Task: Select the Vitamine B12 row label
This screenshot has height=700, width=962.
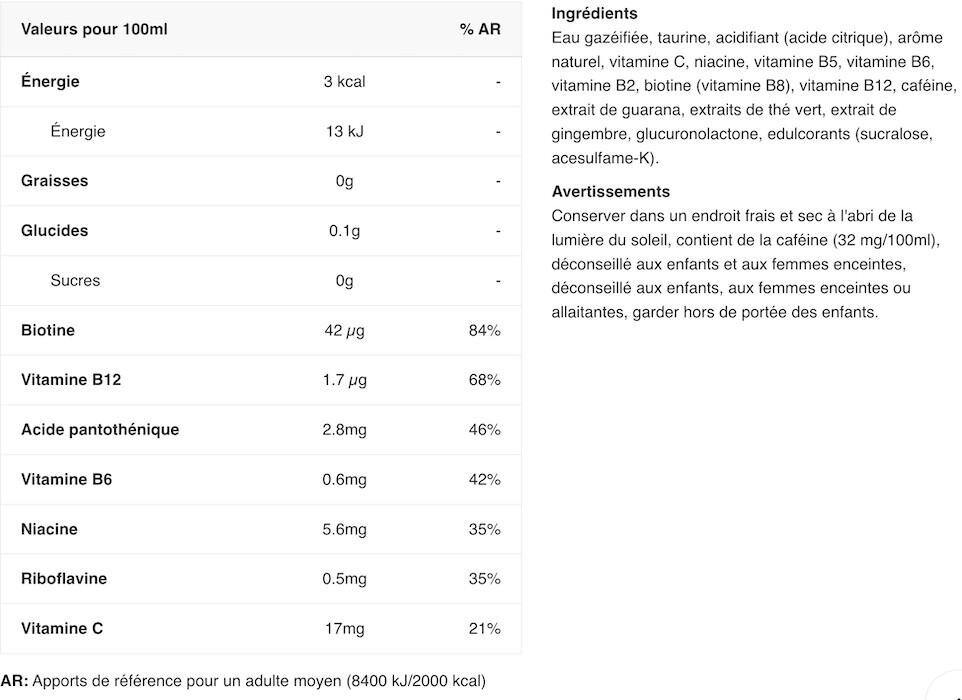Action: tap(71, 380)
